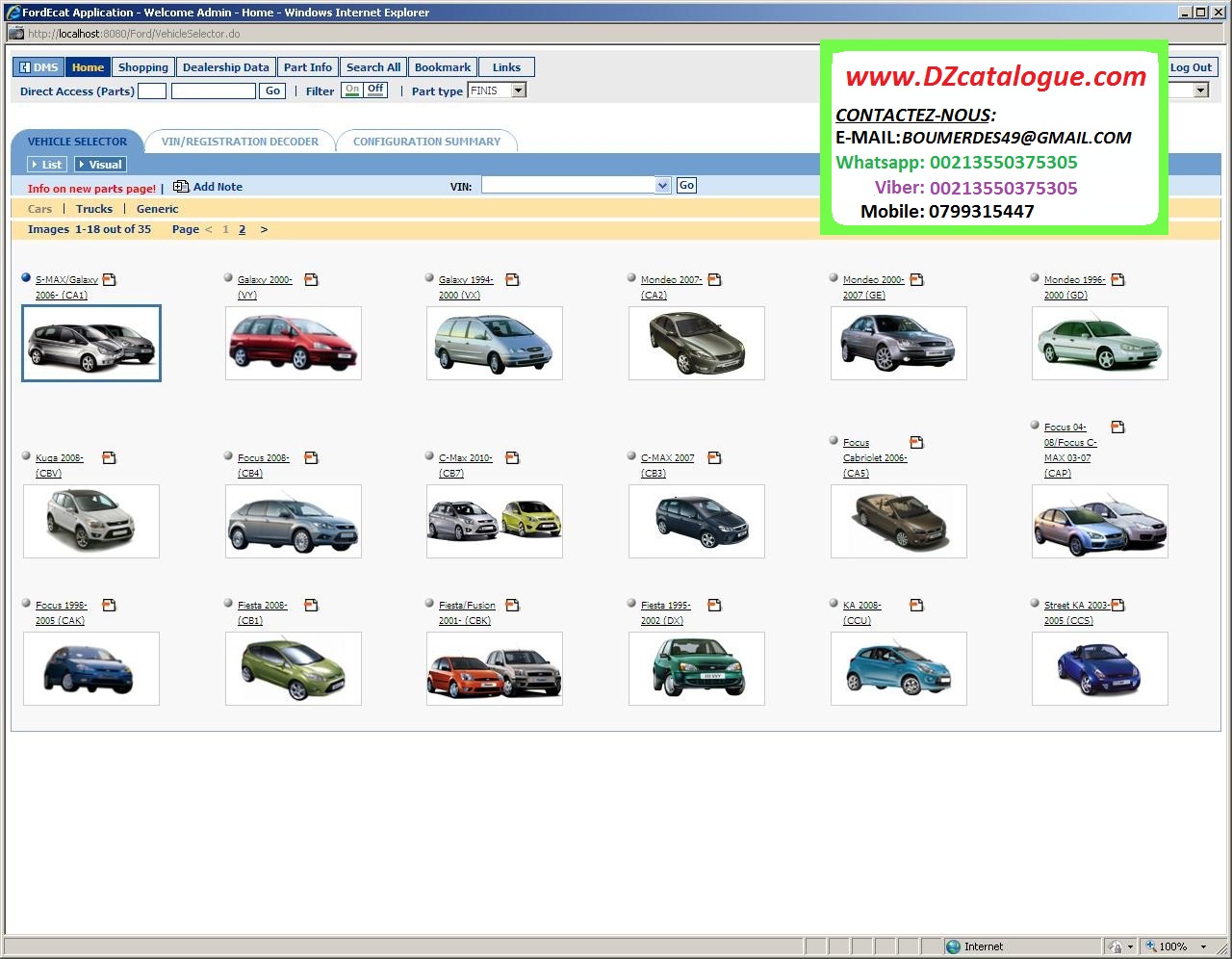Image resolution: width=1232 pixels, height=959 pixels.
Task: Click the Mondeo 2000-2007 (GE) link
Action: click(x=873, y=287)
